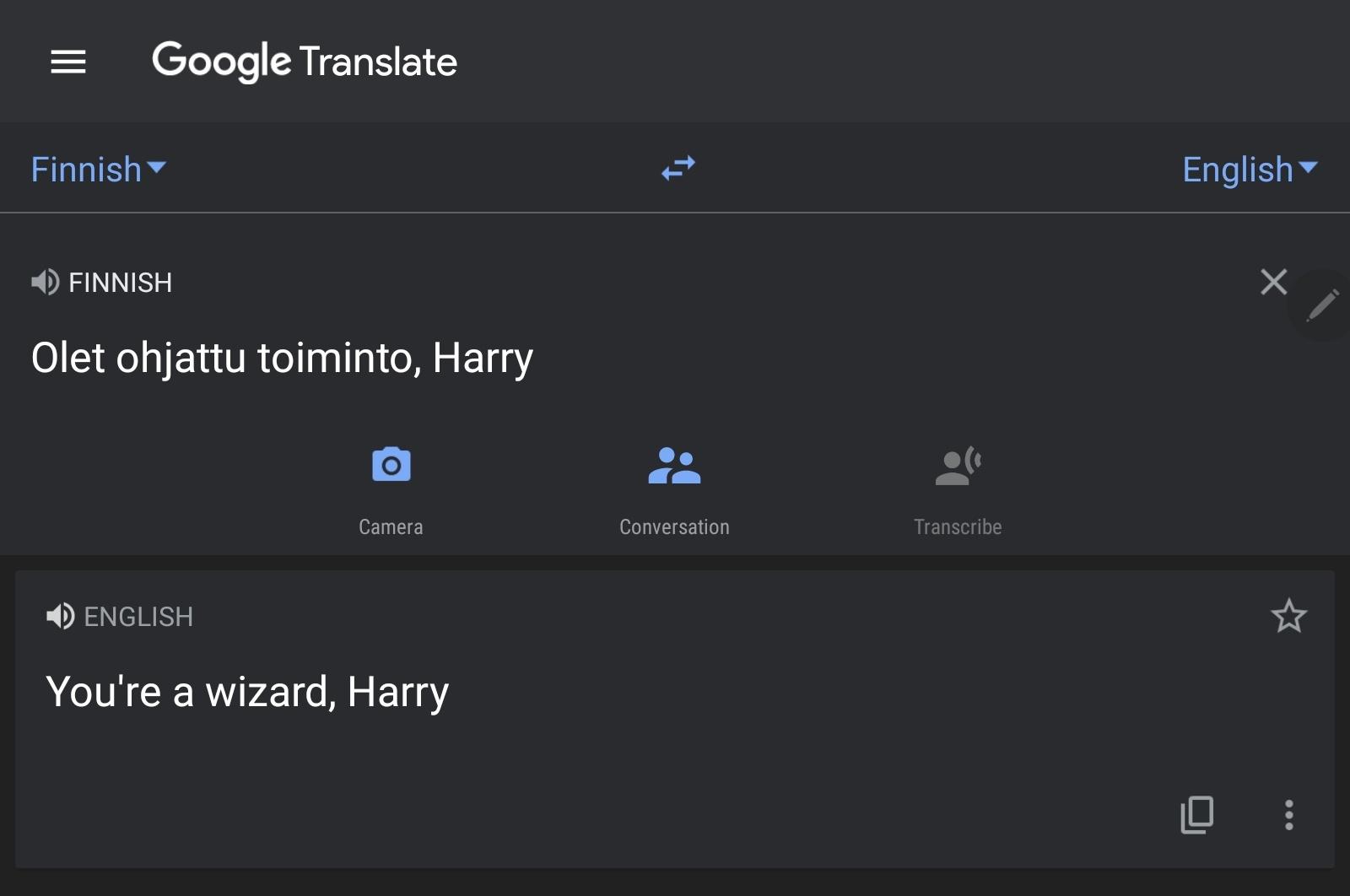Copy the English translation text

tap(1196, 814)
